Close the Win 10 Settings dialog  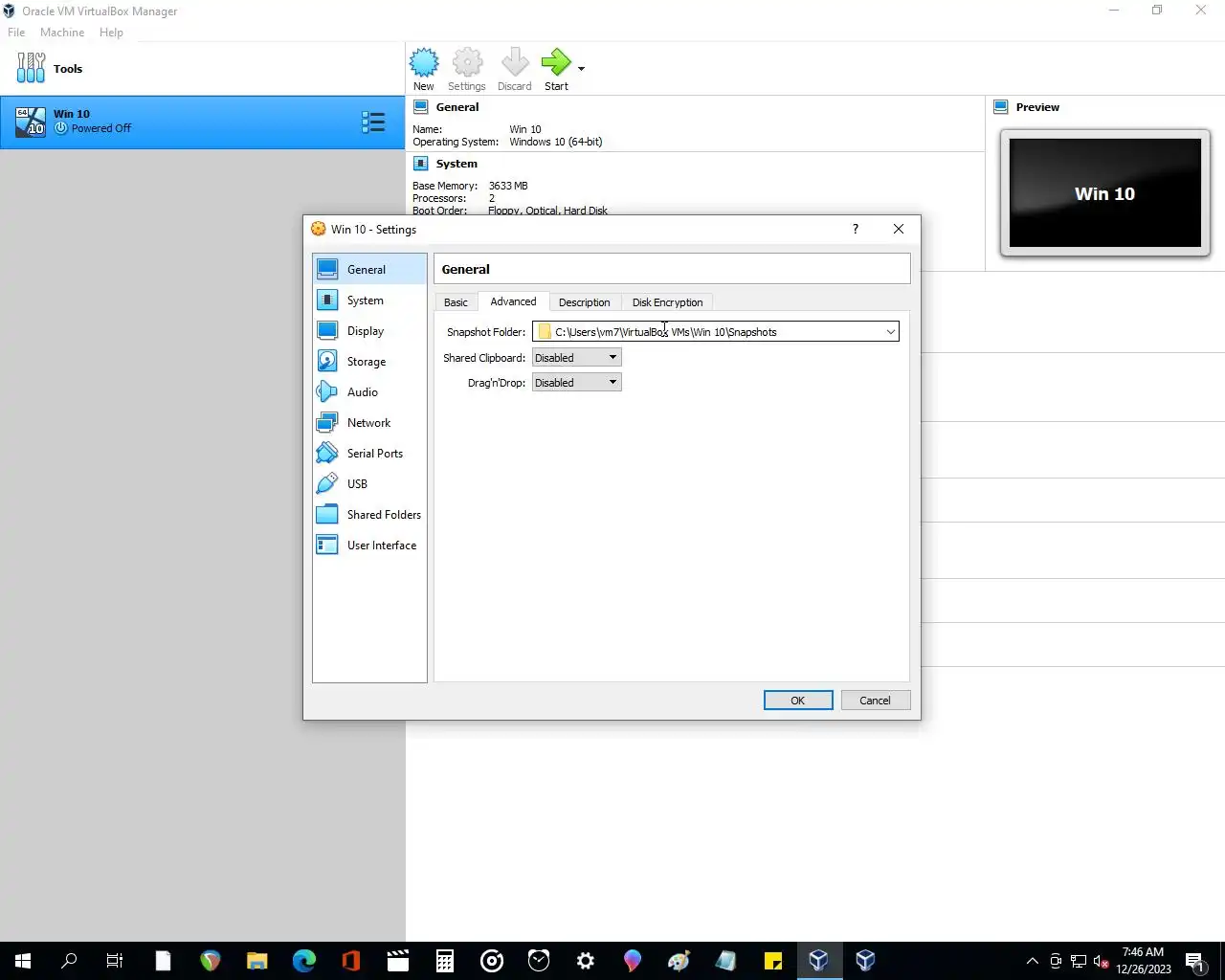(898, 229)
